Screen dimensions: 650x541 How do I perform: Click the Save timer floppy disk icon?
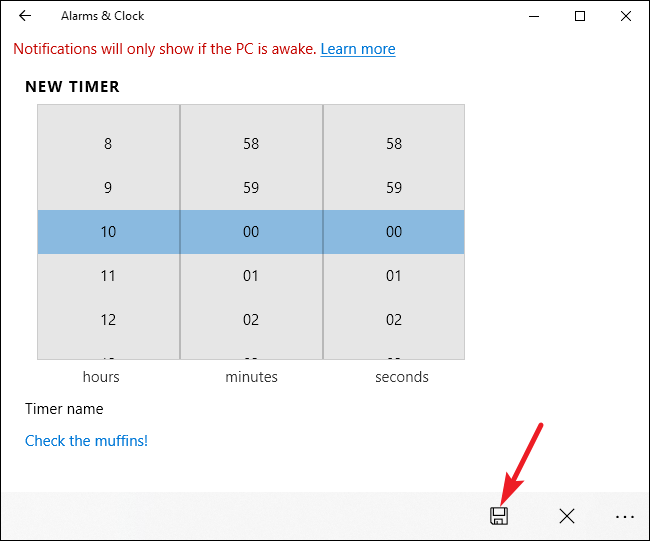[x=498, y=516]
